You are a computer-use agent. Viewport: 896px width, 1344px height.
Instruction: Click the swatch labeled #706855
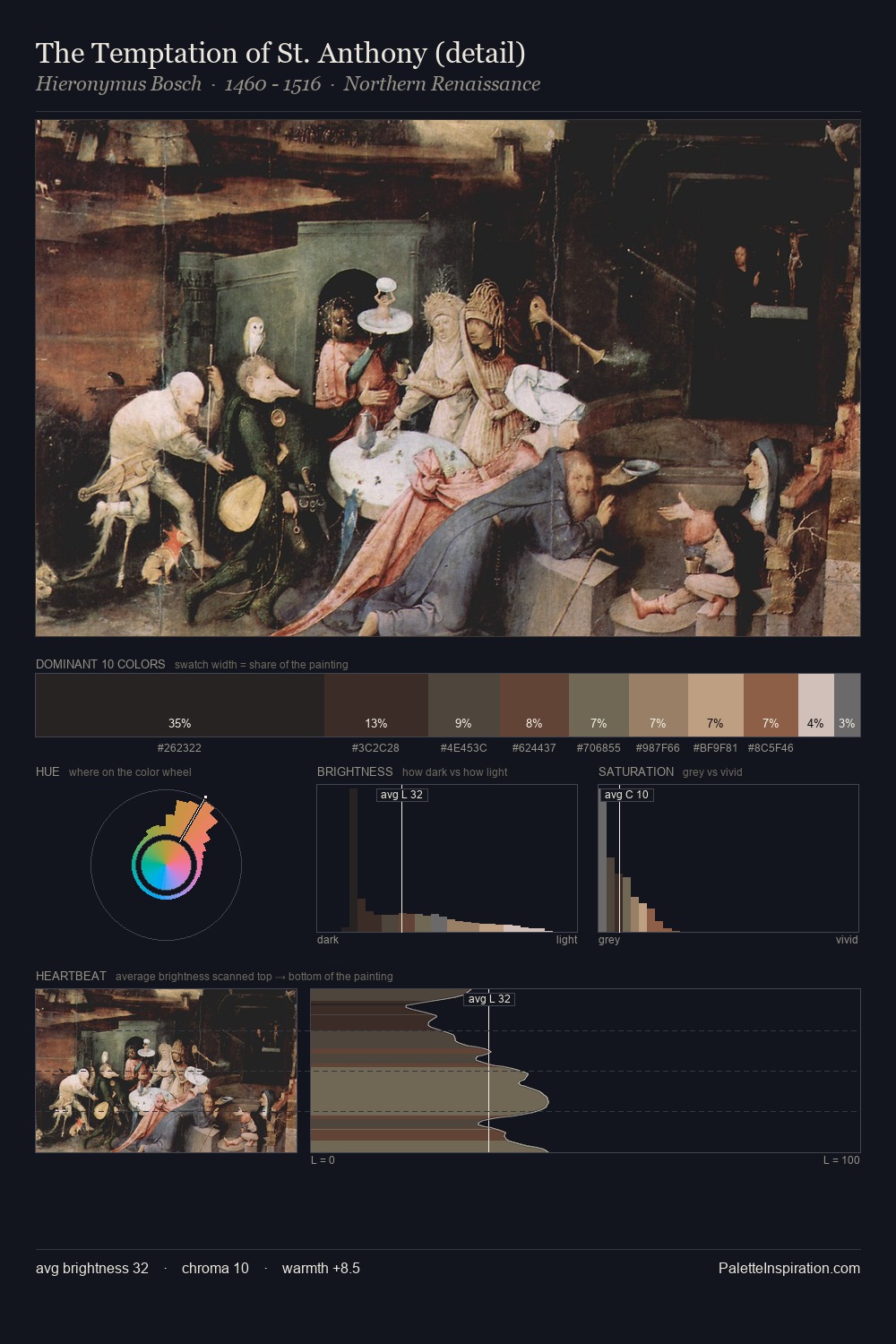[x=599, y=705]
